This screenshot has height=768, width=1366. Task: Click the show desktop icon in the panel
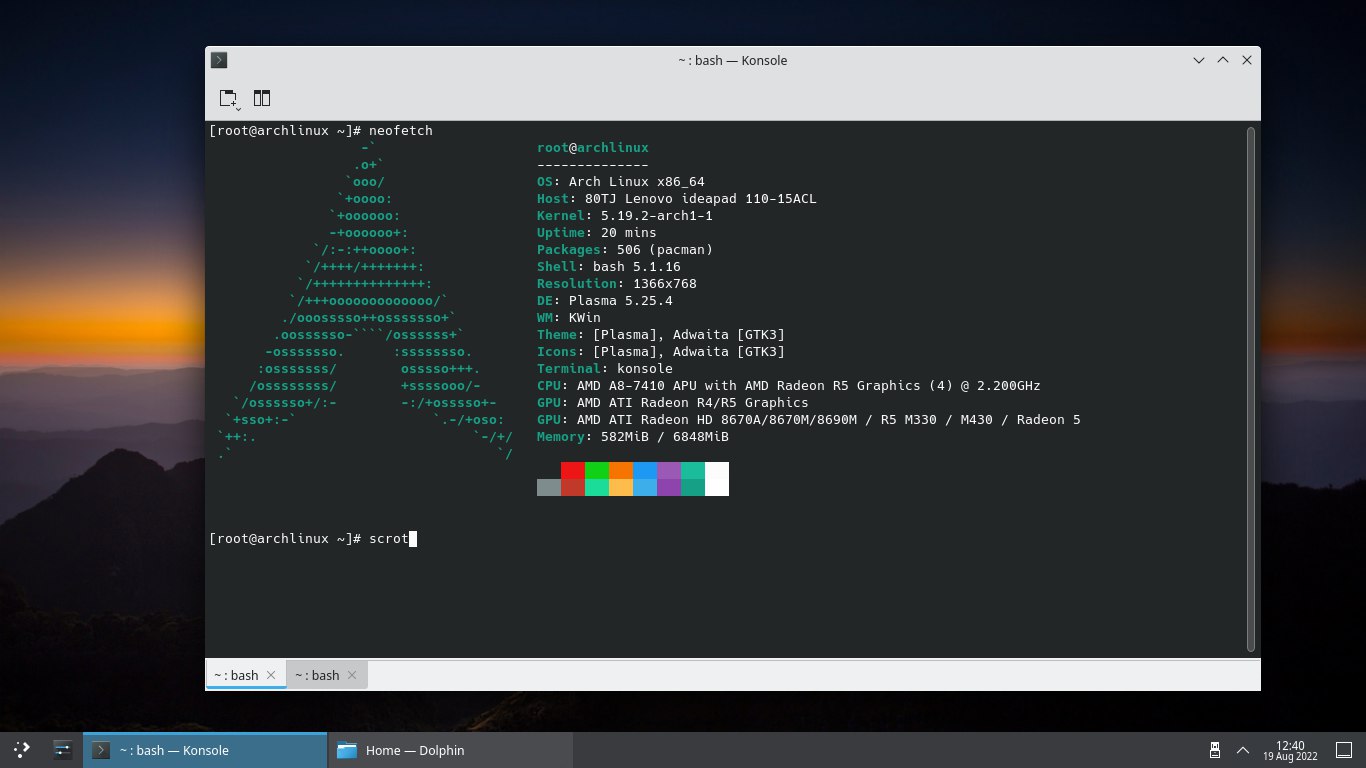1345,750
